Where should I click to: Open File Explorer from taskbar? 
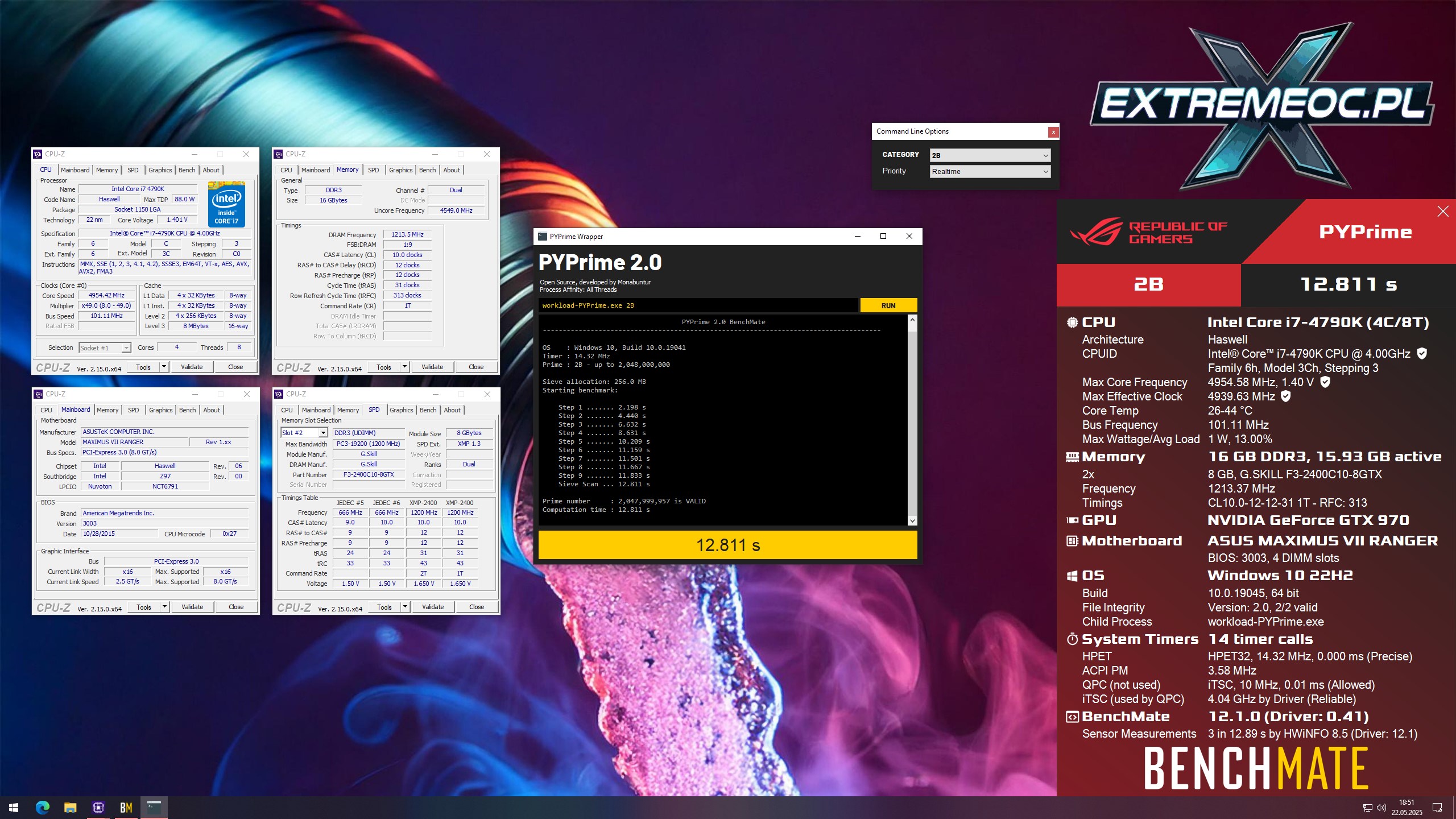point(70,807)
